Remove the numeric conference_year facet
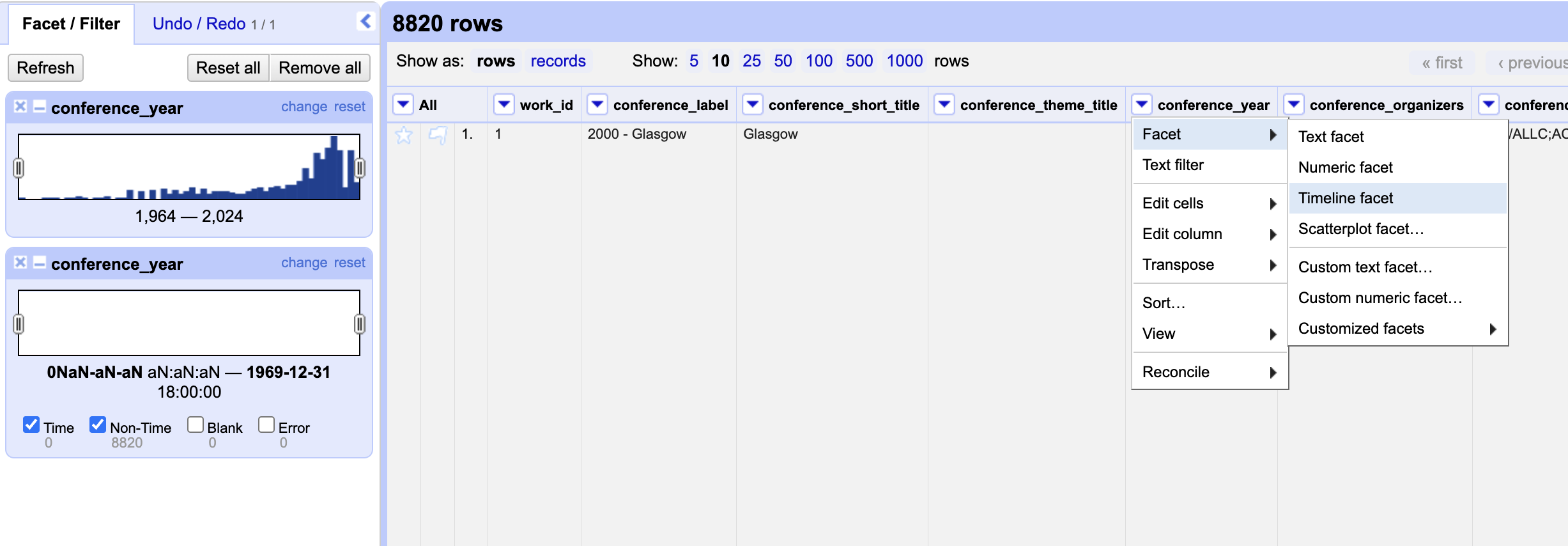The image size is (1568, 546). (x=20, y=106)
